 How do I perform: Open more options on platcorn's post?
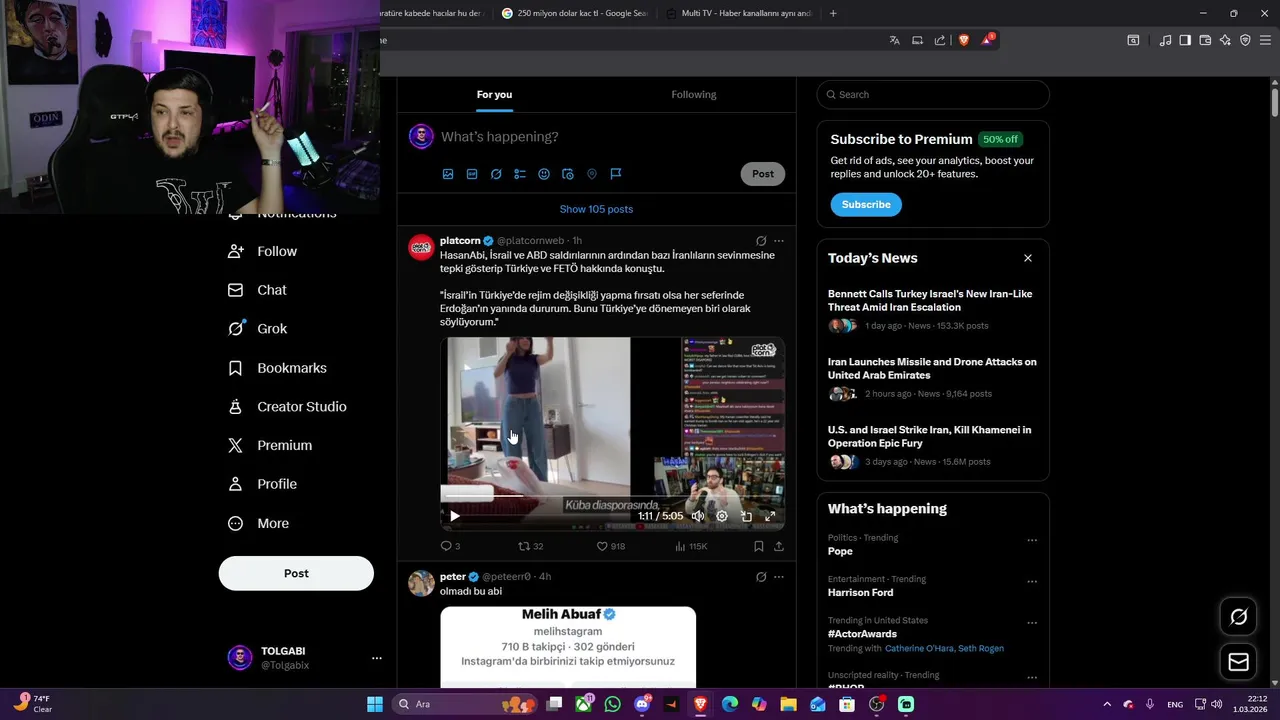click(779, 241)
